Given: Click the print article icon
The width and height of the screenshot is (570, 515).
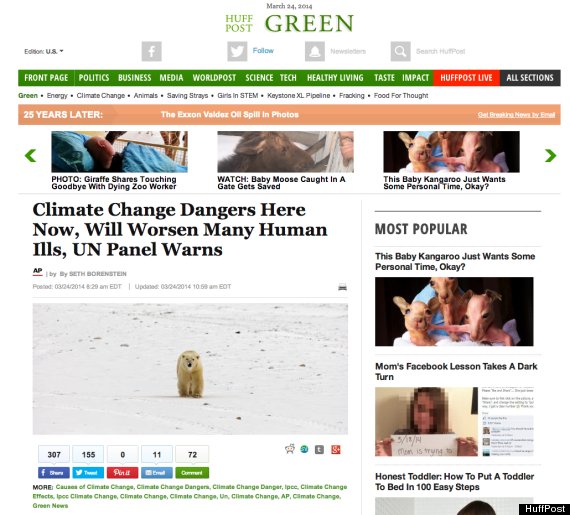Looking at the screenshot, I should point(342,287).
